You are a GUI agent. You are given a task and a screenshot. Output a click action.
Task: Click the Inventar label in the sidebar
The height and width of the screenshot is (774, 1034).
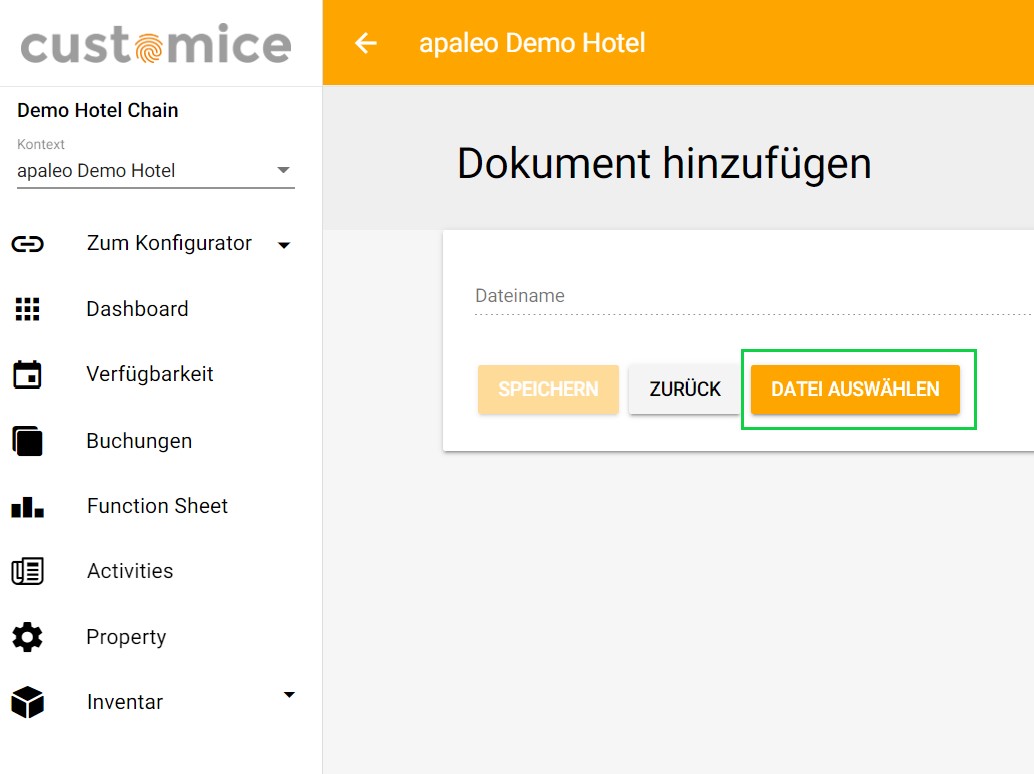coord(125,702)
